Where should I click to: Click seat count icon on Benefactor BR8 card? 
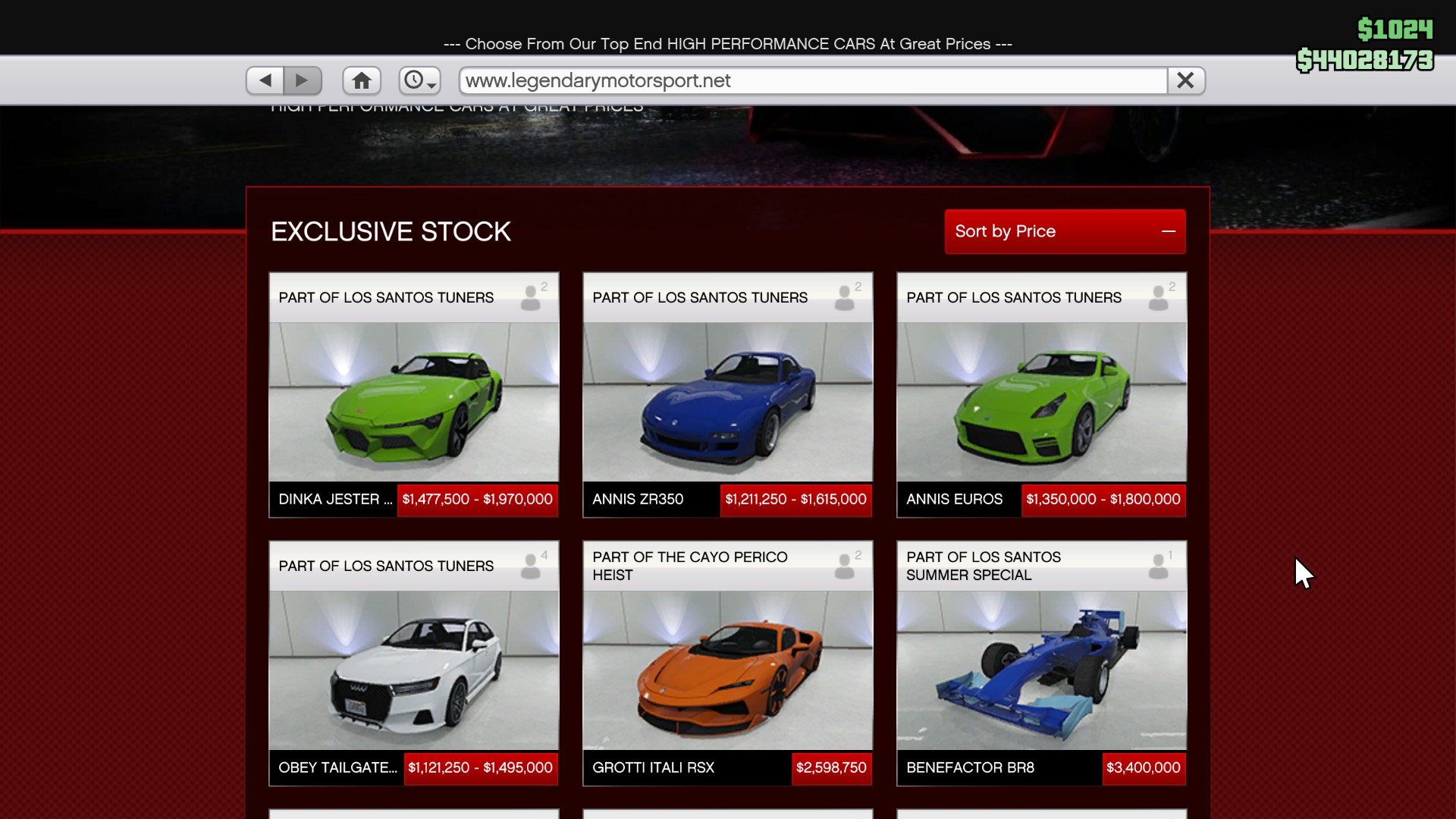pos(1160,566)
